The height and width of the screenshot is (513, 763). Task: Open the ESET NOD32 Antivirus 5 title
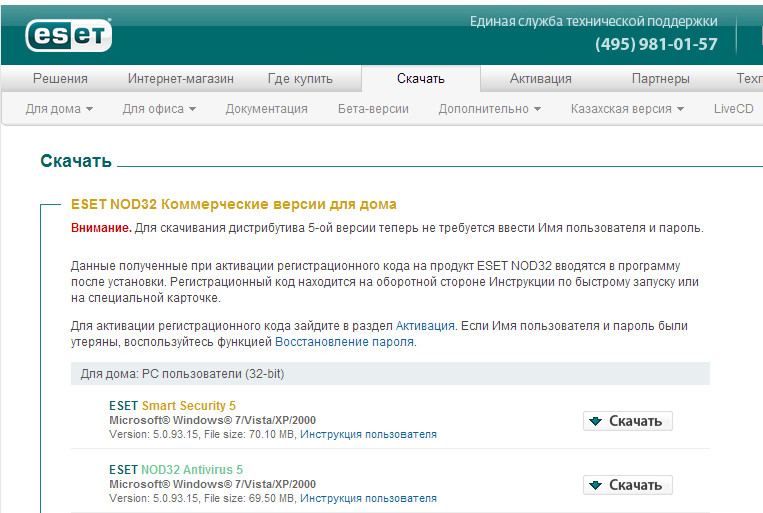click(x=176, y=470)
